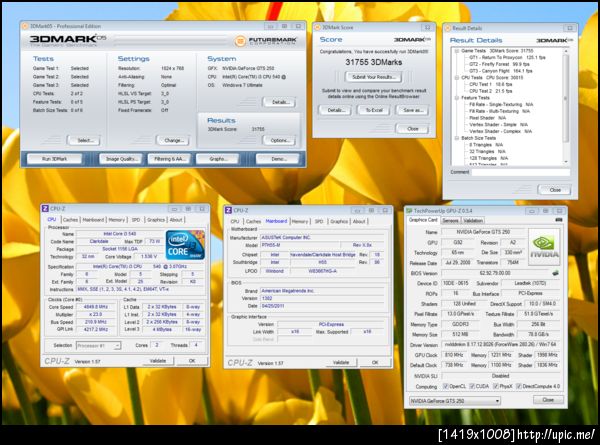
Task: Click the Run 3DMark button
Action: click(54, 158)
